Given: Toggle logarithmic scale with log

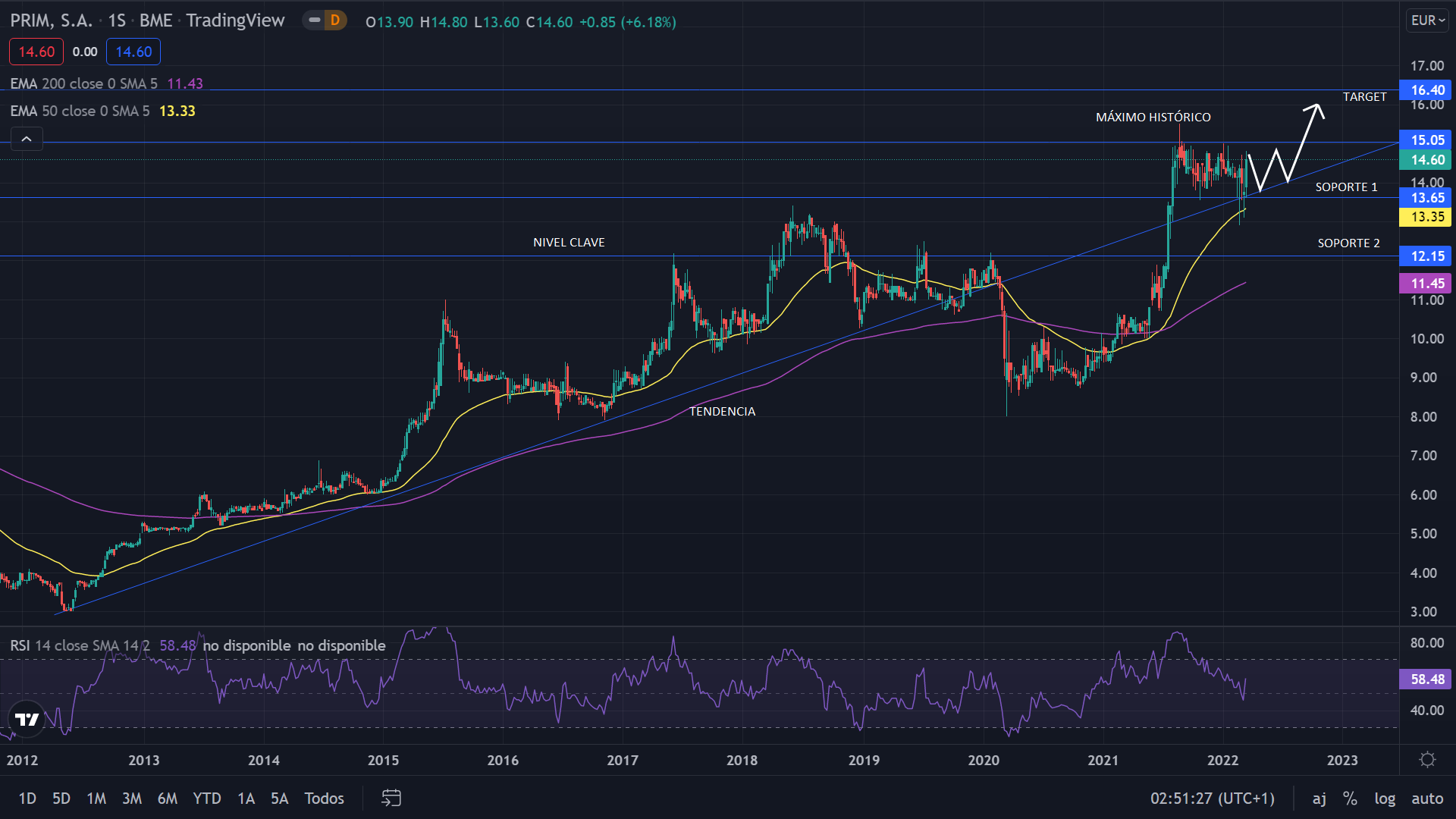Looking at the screenshot, I should click(x=1384, y=798).
